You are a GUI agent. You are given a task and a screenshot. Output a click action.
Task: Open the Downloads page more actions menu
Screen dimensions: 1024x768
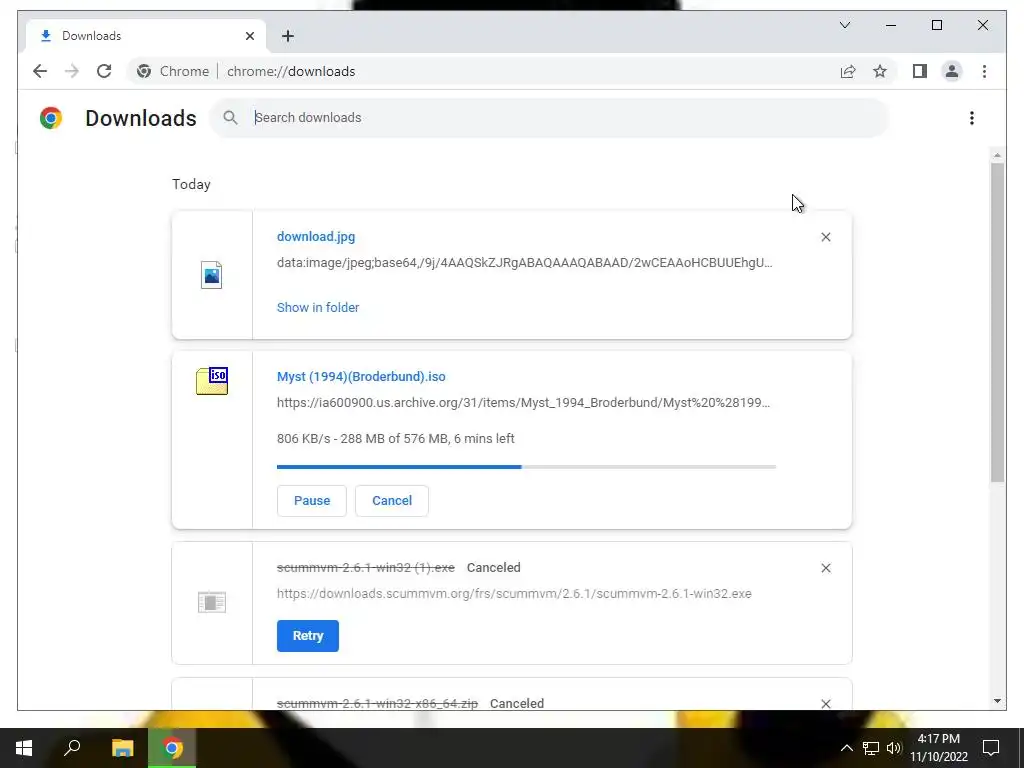click(972, 118)
